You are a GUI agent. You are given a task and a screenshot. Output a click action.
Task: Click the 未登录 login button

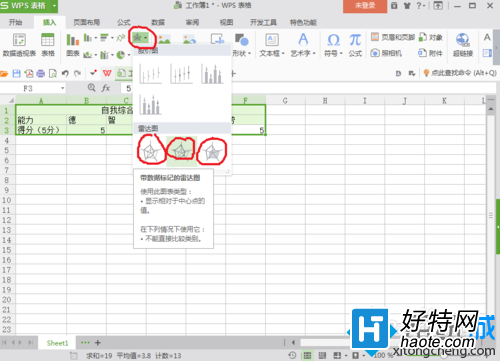pyautogui.click(x=365, y=6)
